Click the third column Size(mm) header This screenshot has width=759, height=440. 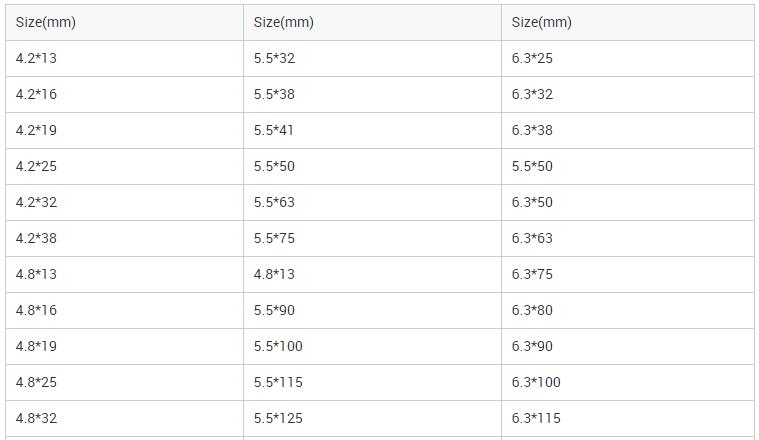(x=627, y=22)
